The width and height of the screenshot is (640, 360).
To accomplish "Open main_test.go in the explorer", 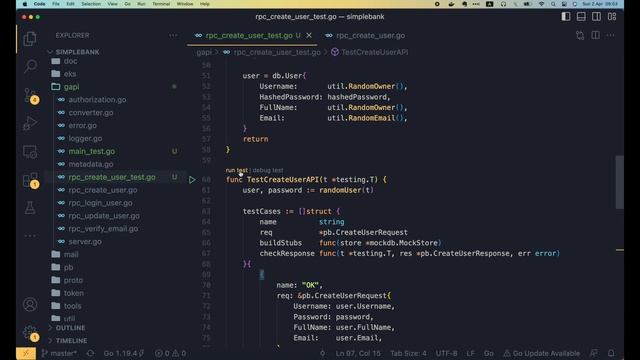I will [91, 151].
